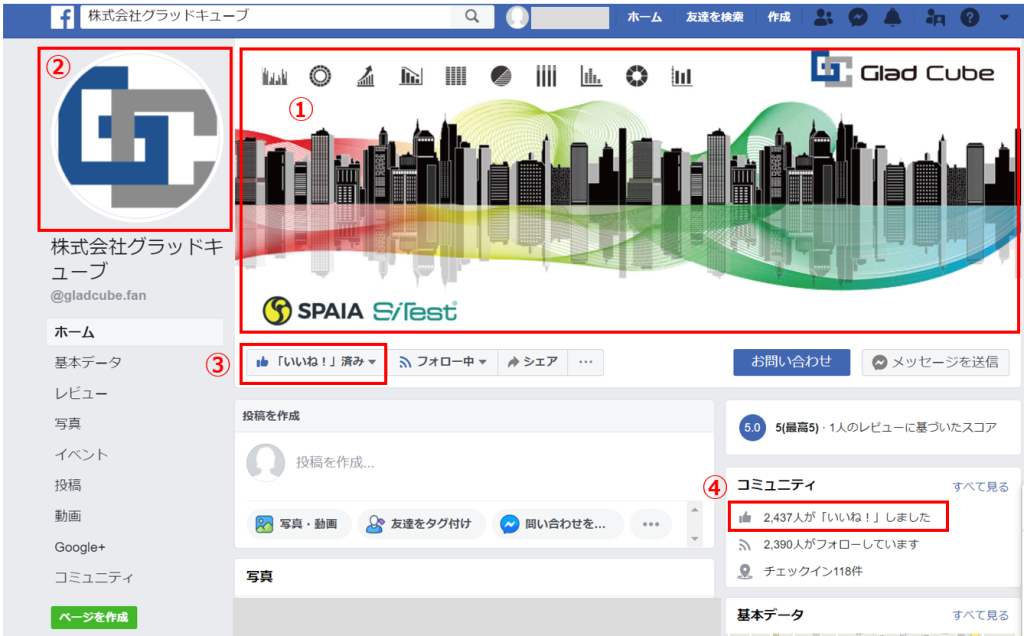Open the Glad Cube profile picture
1024x636 pixels.
pos(136,136)
